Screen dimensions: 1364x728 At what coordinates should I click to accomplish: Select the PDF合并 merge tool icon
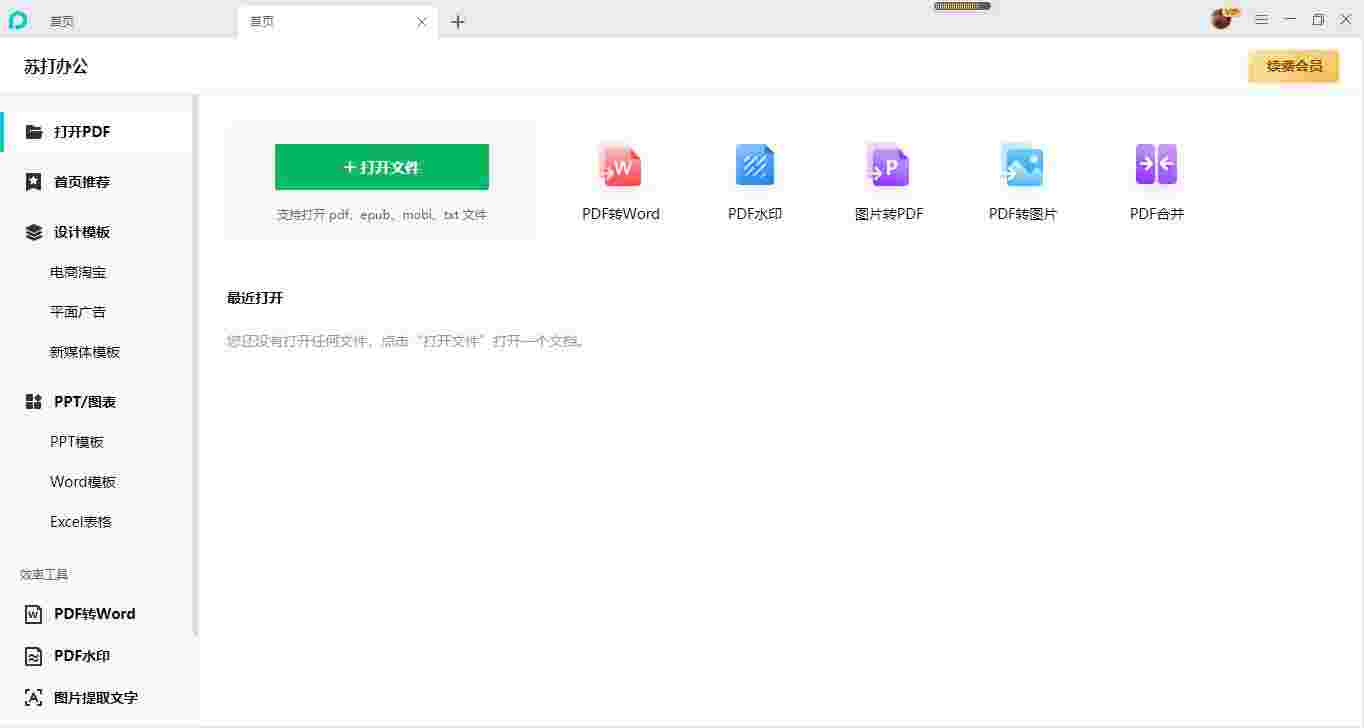pos(1156,165)
